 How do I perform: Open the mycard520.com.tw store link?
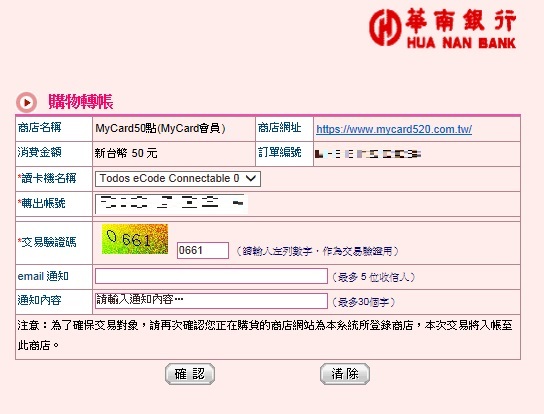(x=394, y=129)
